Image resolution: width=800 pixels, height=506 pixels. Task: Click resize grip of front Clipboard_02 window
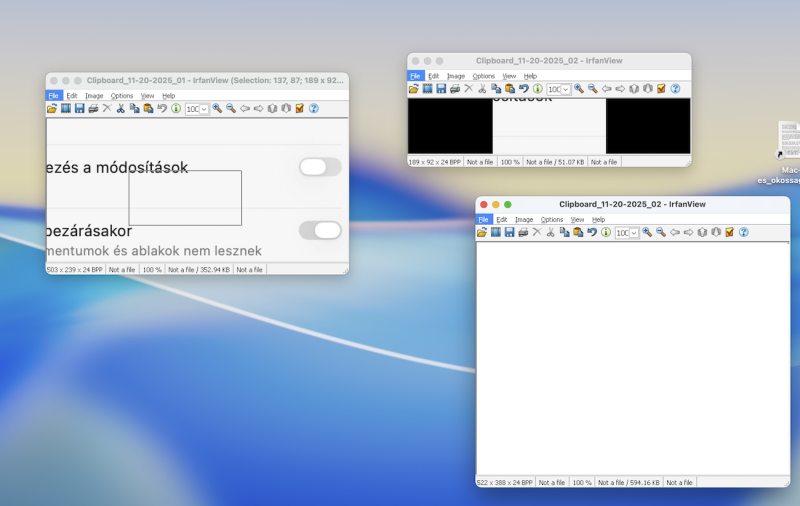(x=786, y=483)
